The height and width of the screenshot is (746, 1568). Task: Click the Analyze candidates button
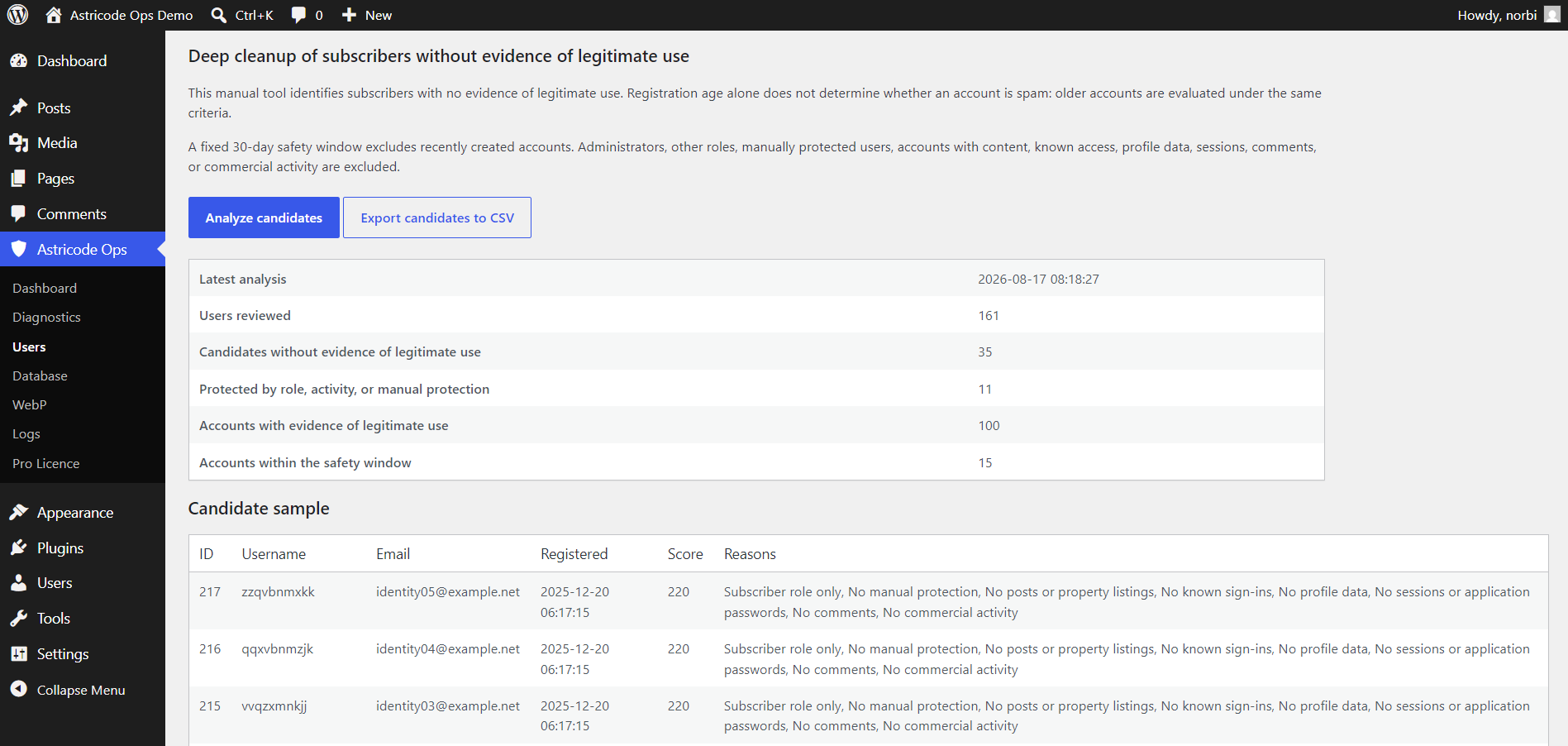[264, 218]
